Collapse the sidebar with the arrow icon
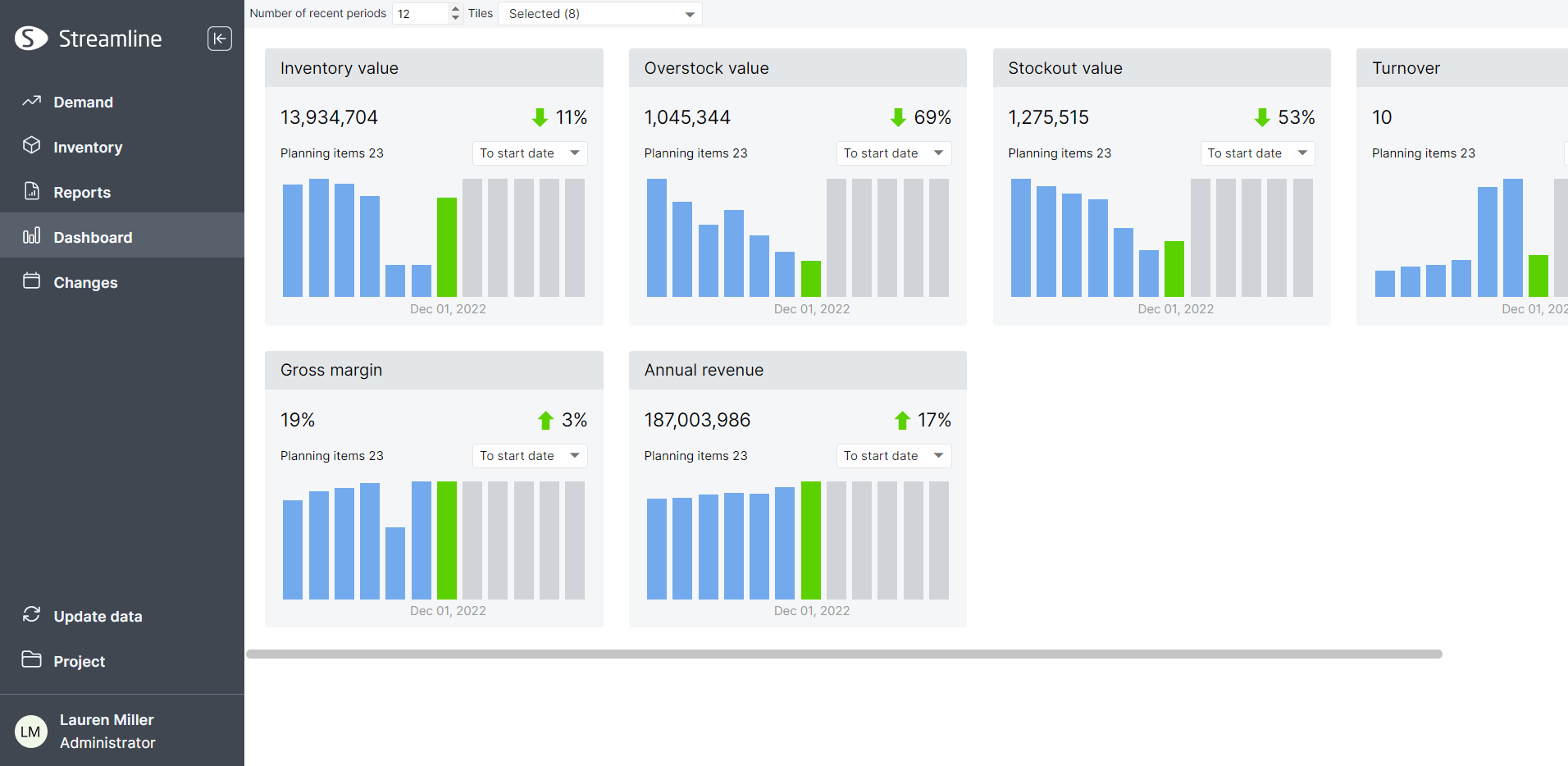1568x766 pixels. coord(220,39)
